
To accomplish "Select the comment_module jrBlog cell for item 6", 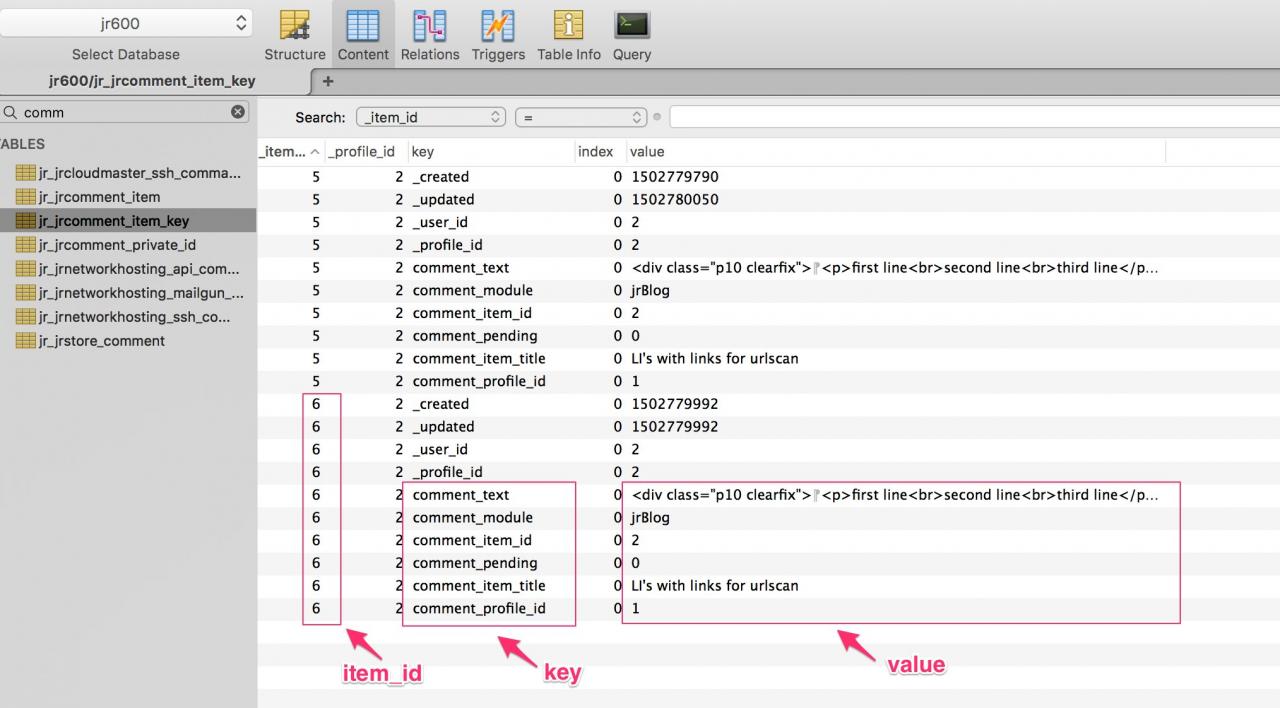I will (x=650, y=518).
